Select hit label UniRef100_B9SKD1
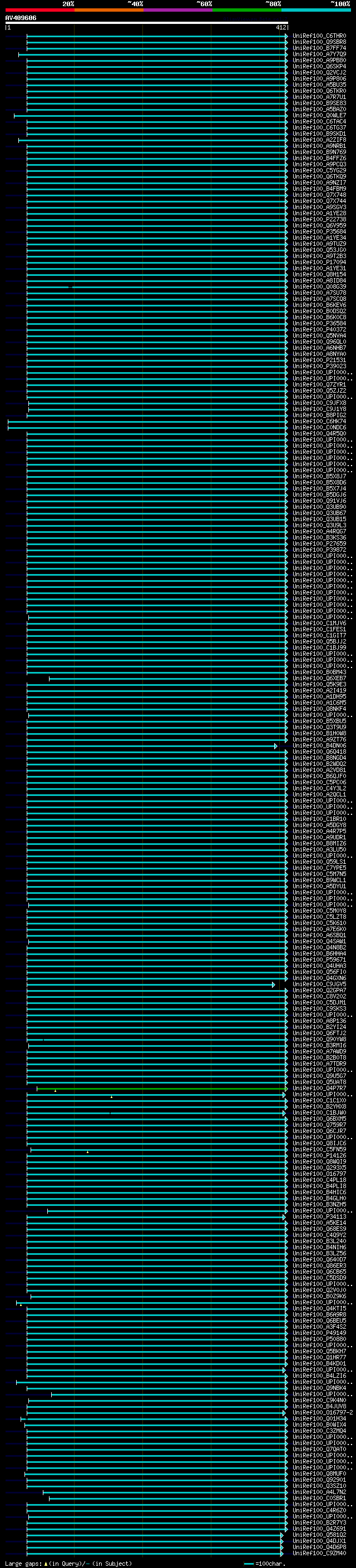The width and height of the screenshot is (356, 1568). 319,133
